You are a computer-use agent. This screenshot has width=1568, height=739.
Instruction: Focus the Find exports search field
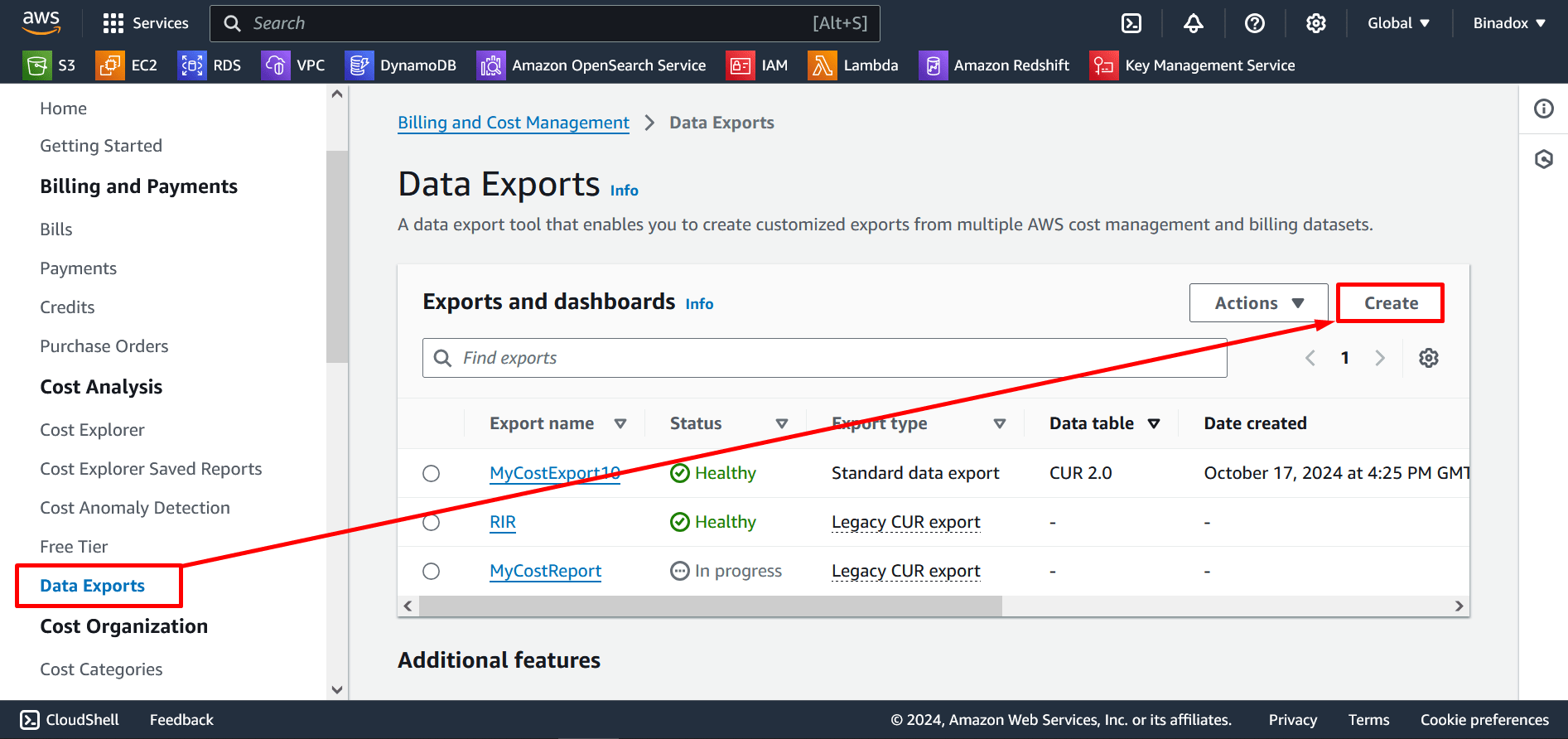click(x=824, y=358)
